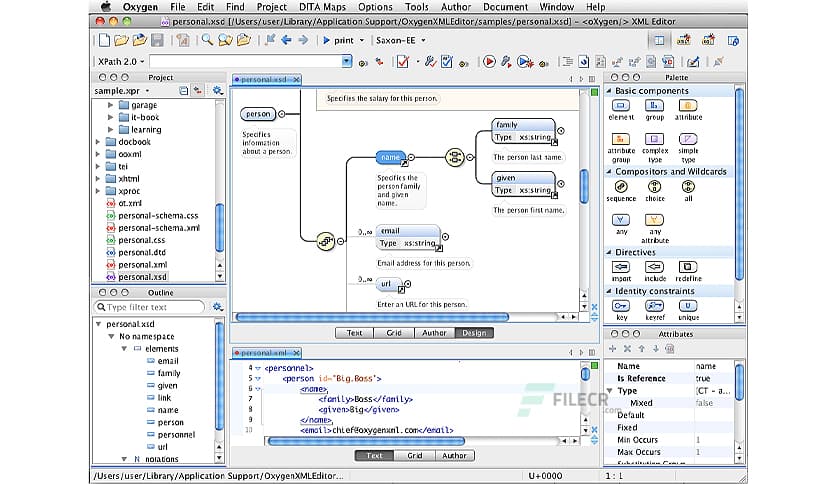The image size is (836, 484).
Task: Open the Author menu
Action: [456, 7]
